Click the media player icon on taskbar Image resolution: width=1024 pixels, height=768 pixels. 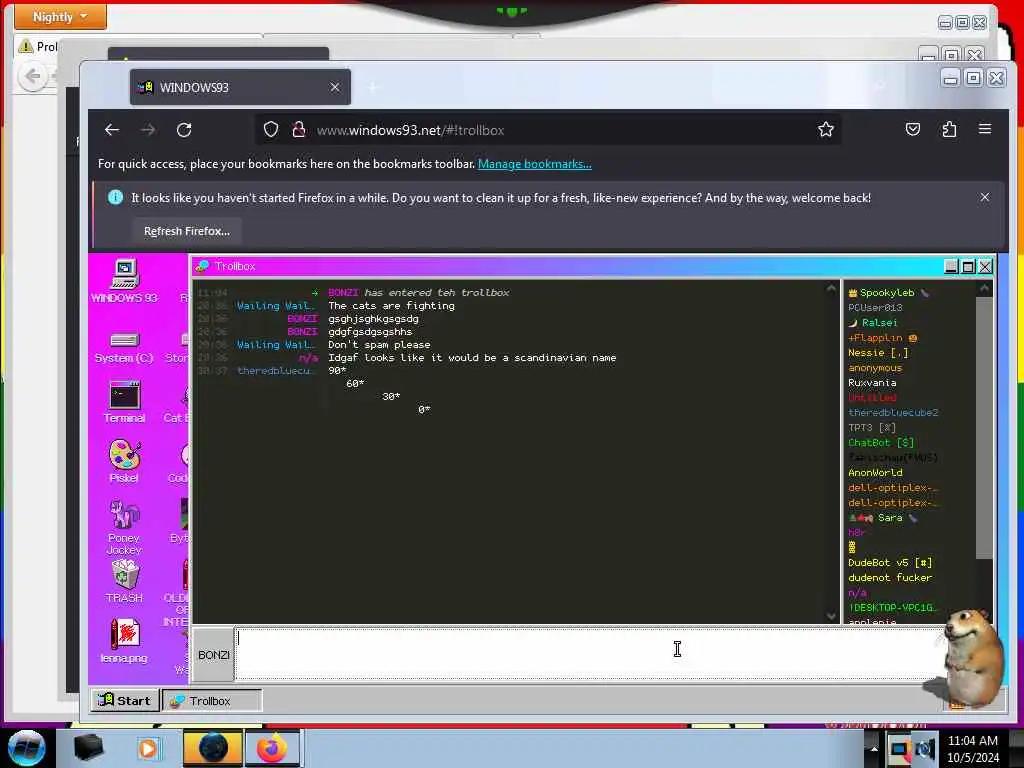pyautogui.click(x=148, y=748)
